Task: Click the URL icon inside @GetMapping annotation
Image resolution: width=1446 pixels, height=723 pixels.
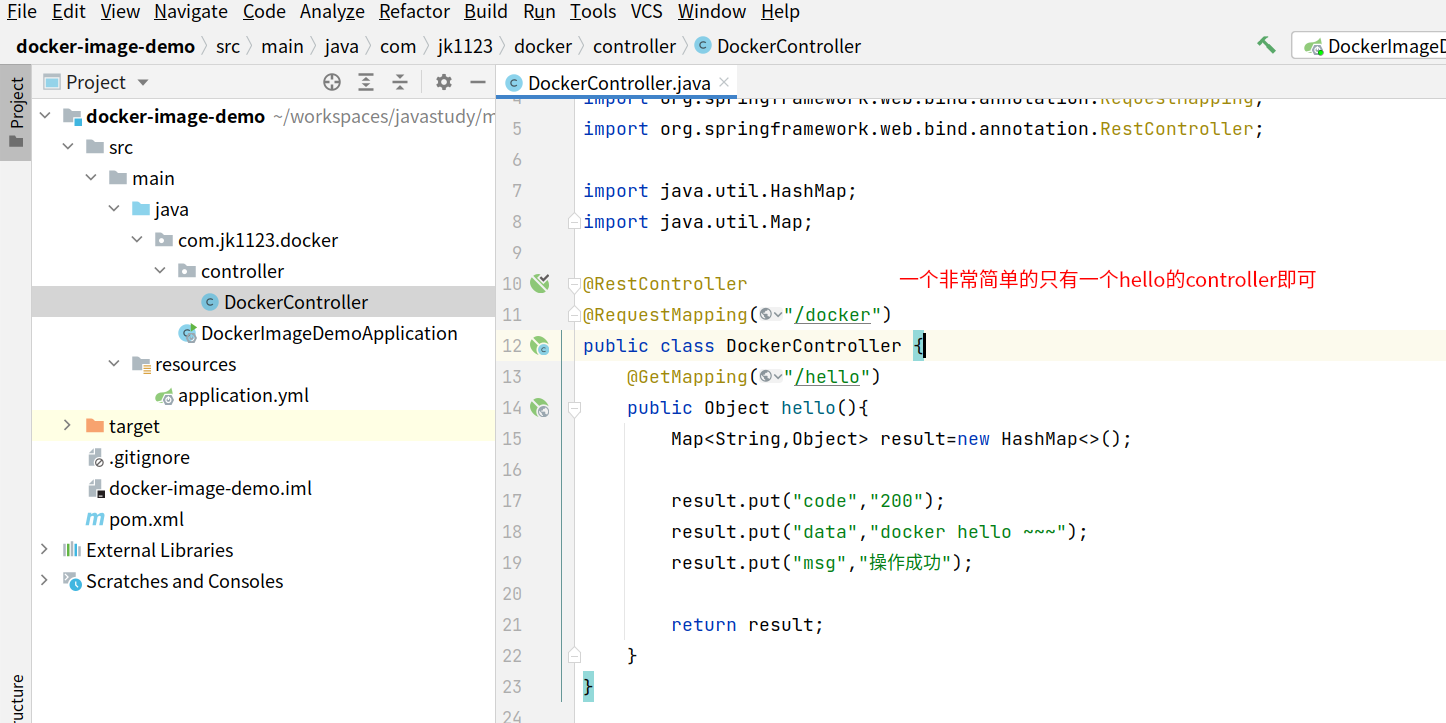Action: click(x=763, y=376)
